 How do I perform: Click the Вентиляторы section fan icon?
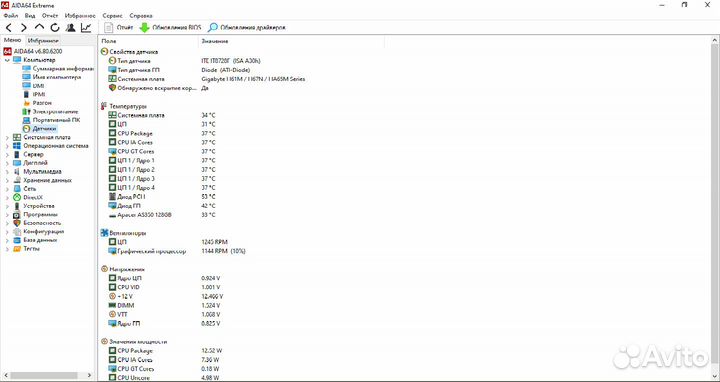tap(104, 233)
